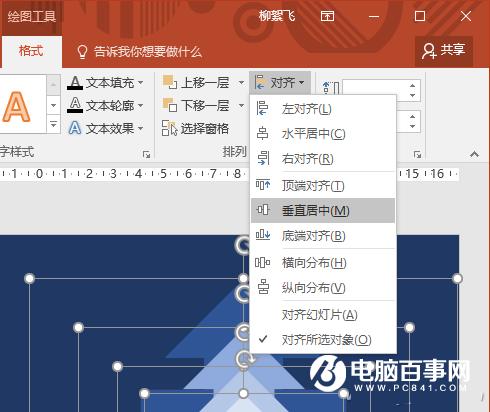Click the Distribute Vertically icon
Image resolution: width=490 pixels, height=412 pixels.
tap(263, 287)
